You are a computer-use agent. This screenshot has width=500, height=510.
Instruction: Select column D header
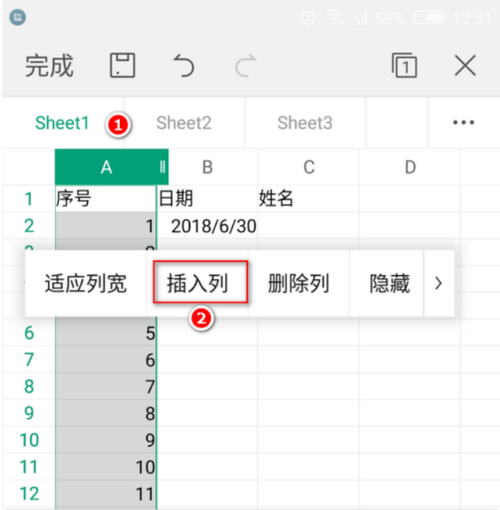(410, 167)
